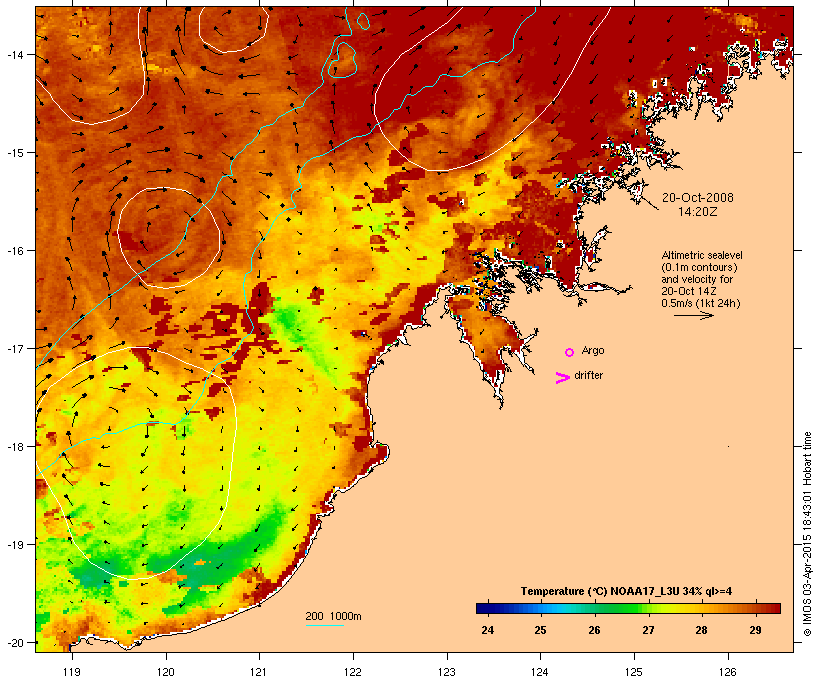Click the longitude axis label 125
The width and height of the screenshot is (820, 680).
point(634,672)
